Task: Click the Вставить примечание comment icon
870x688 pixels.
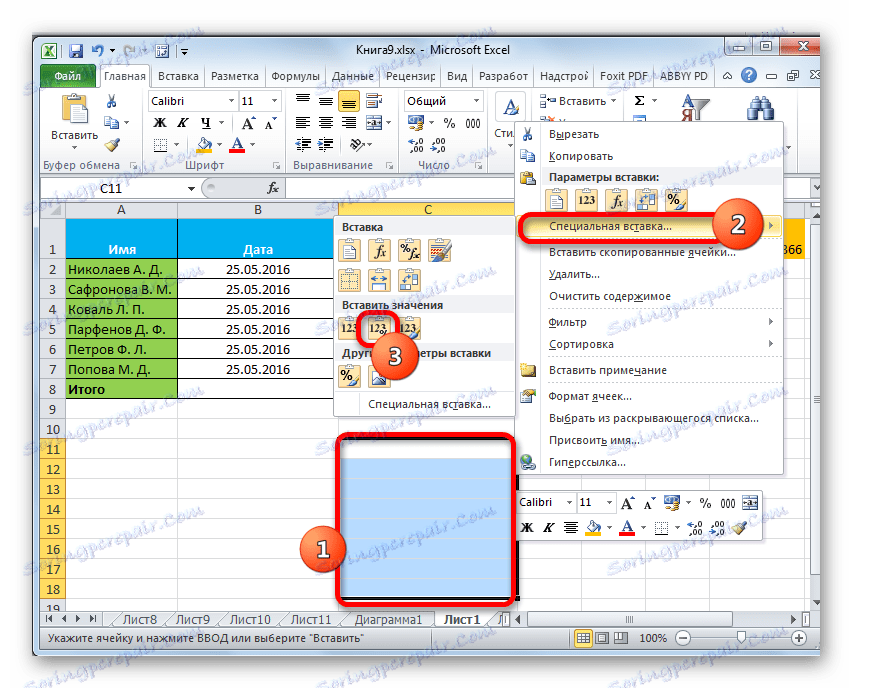Action: pyautogui.click(x=528, y=370)
